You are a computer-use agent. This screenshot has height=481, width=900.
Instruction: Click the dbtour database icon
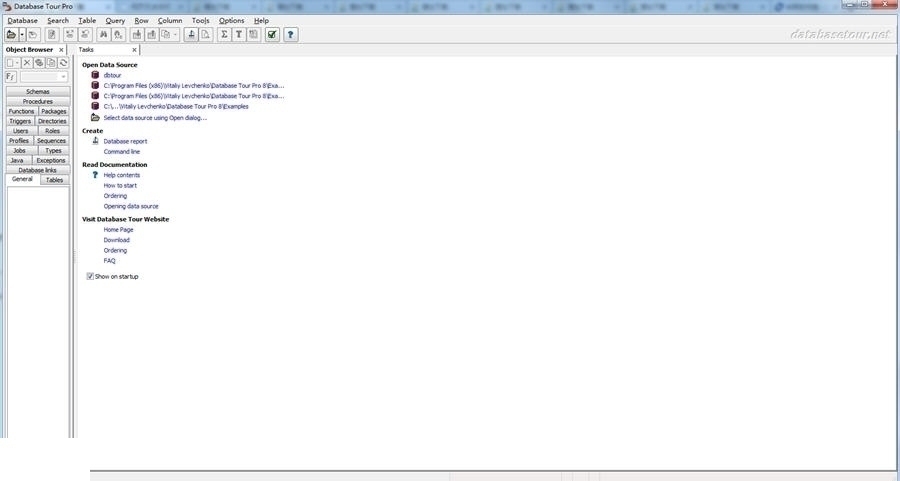tap(95, 75)
